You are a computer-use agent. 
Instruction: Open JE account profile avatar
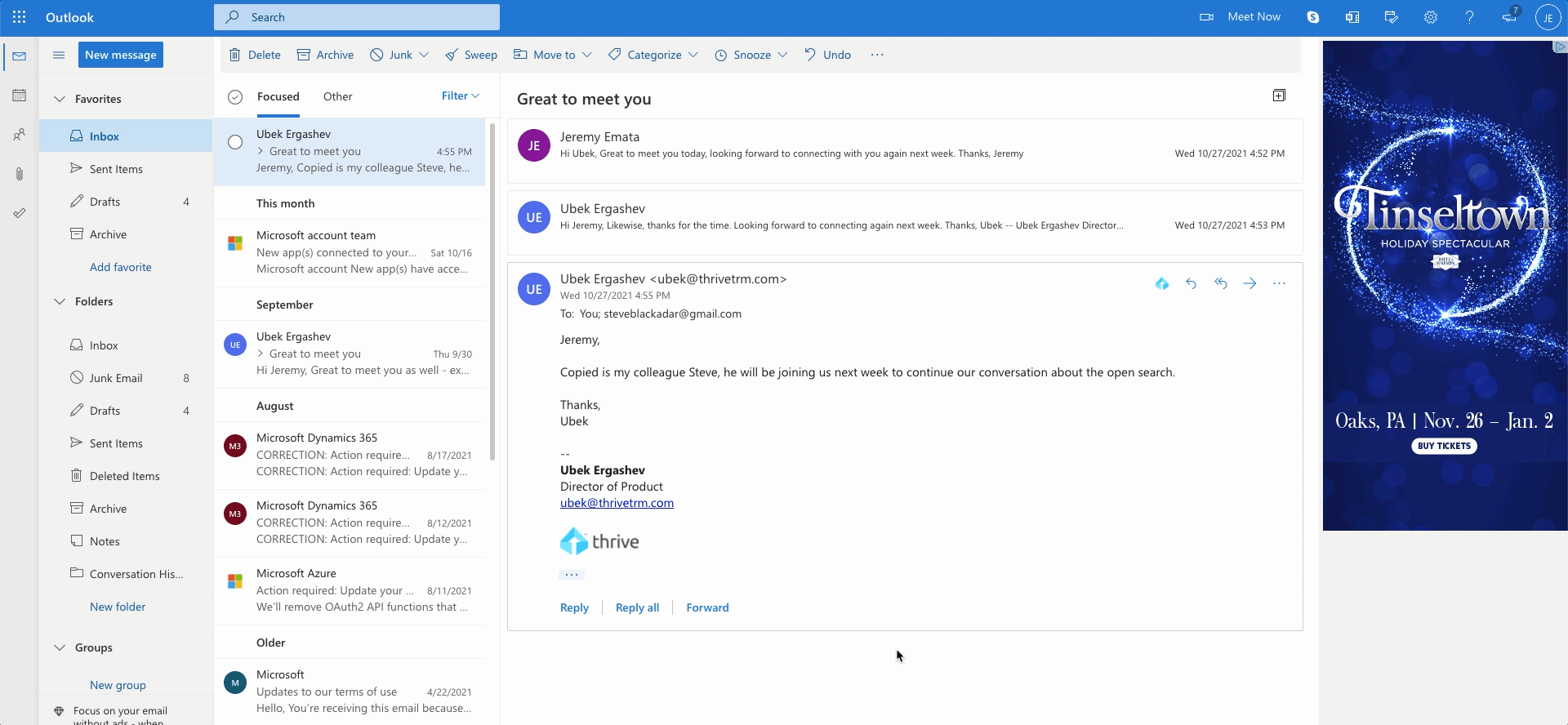(1548, 17)
